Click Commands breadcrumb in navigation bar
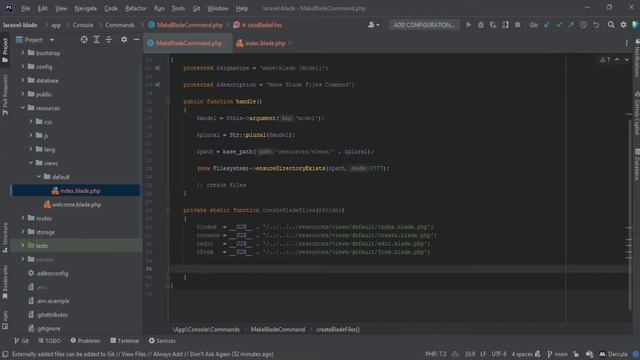Screen dimensions: 640x360 (x=120, y=25)
